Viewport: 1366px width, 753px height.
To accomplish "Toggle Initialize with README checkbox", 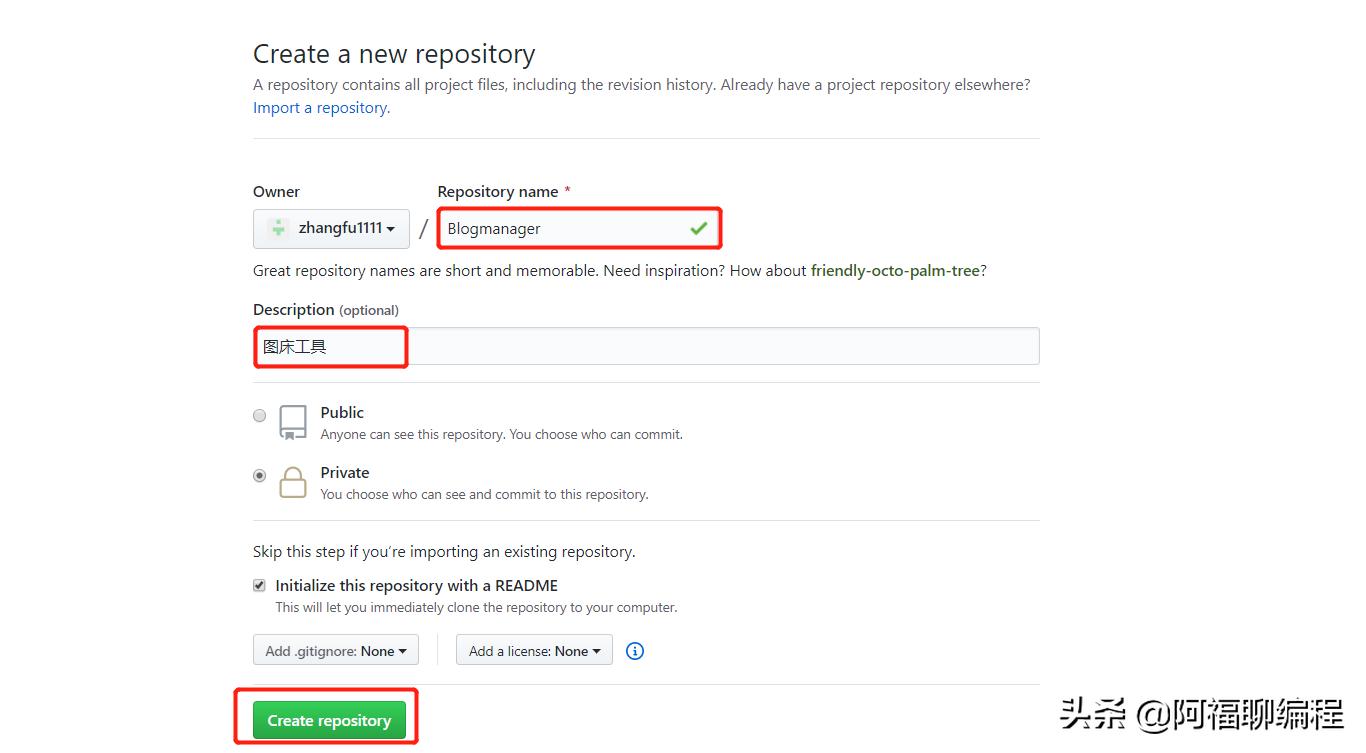I will (260, 585).
